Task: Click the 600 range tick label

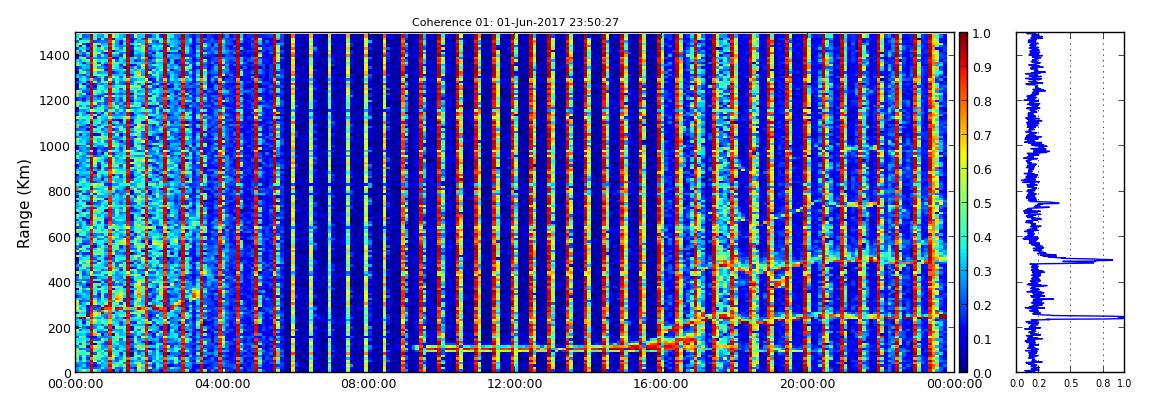Action: pyautogui.click(x=57, y=238)
